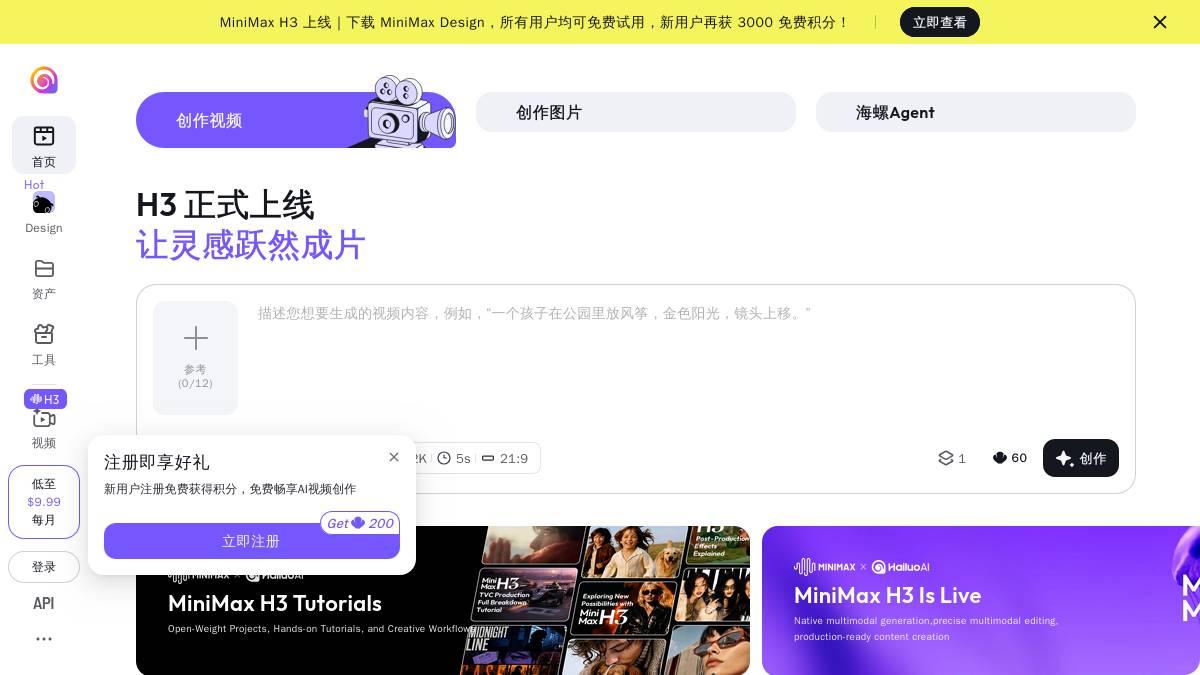Viewport: 1200px width, 675px height.
Task: Click the Hailuo logo icon
Action: [x=44, y=80]
